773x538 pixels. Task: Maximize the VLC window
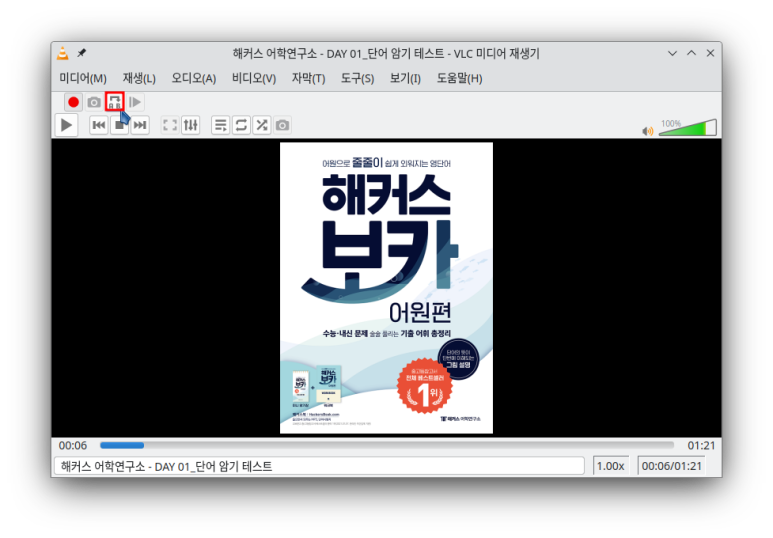pyautogui.click(x=692, y=53)
